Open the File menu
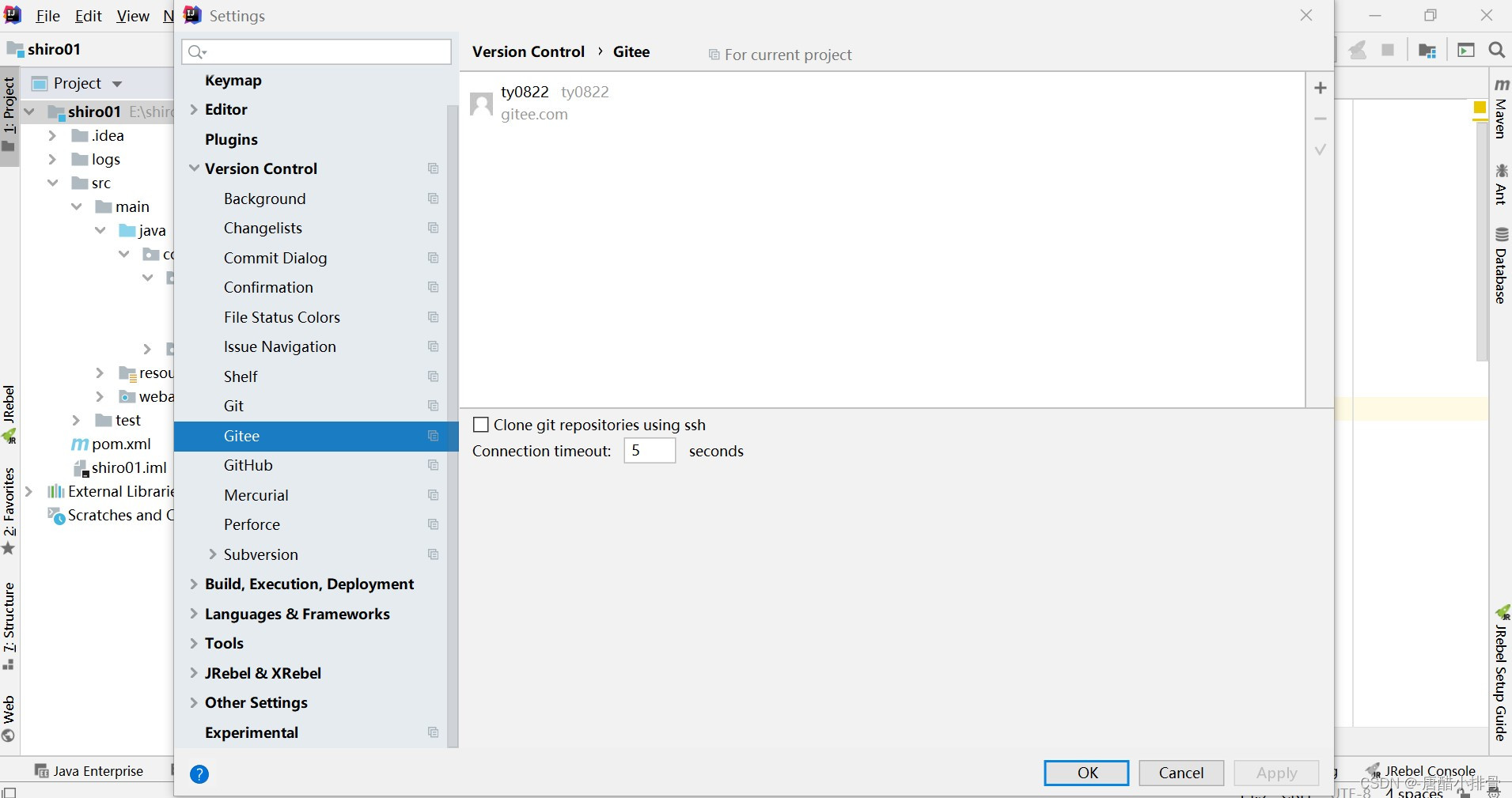 tap(47, 16)
